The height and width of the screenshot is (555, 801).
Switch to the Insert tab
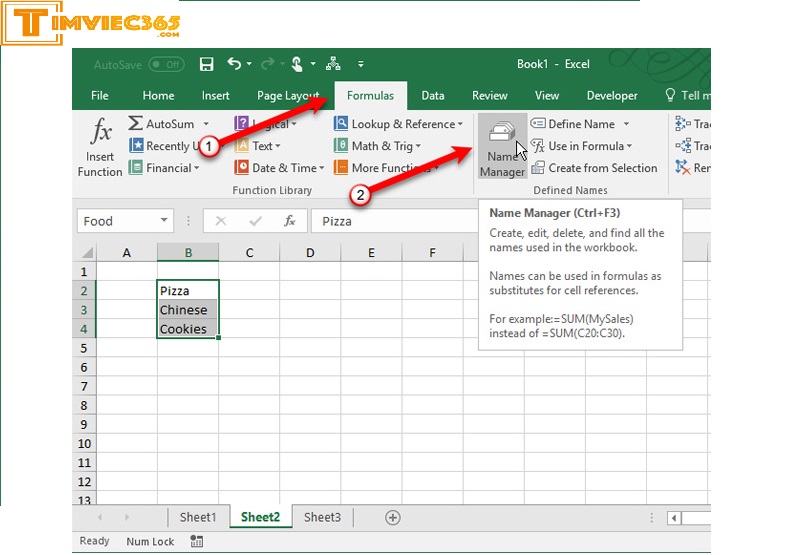pyautogui.click(x=215, y=96)
